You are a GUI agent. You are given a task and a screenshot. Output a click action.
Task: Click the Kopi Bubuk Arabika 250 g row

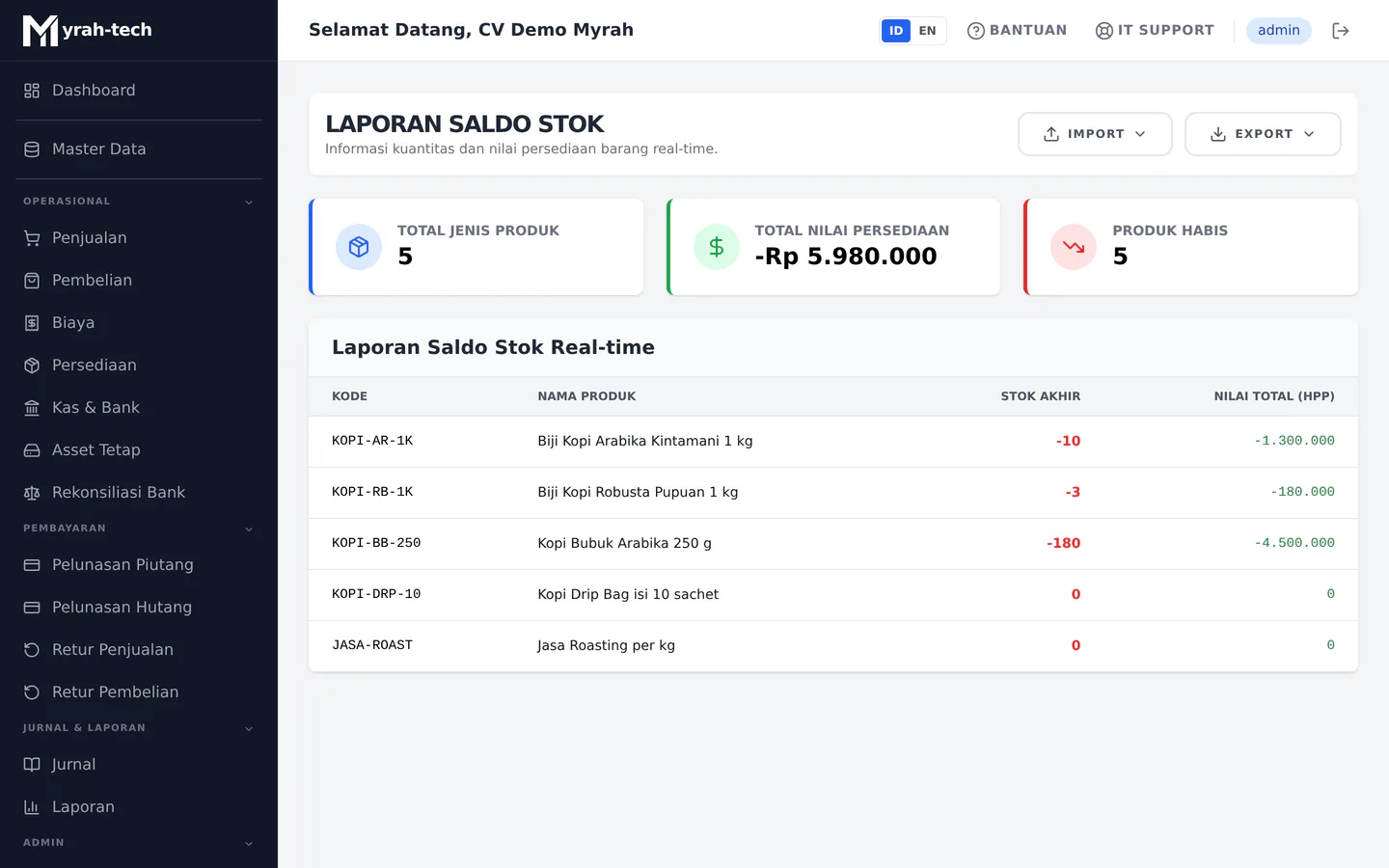tap(833, 544)
